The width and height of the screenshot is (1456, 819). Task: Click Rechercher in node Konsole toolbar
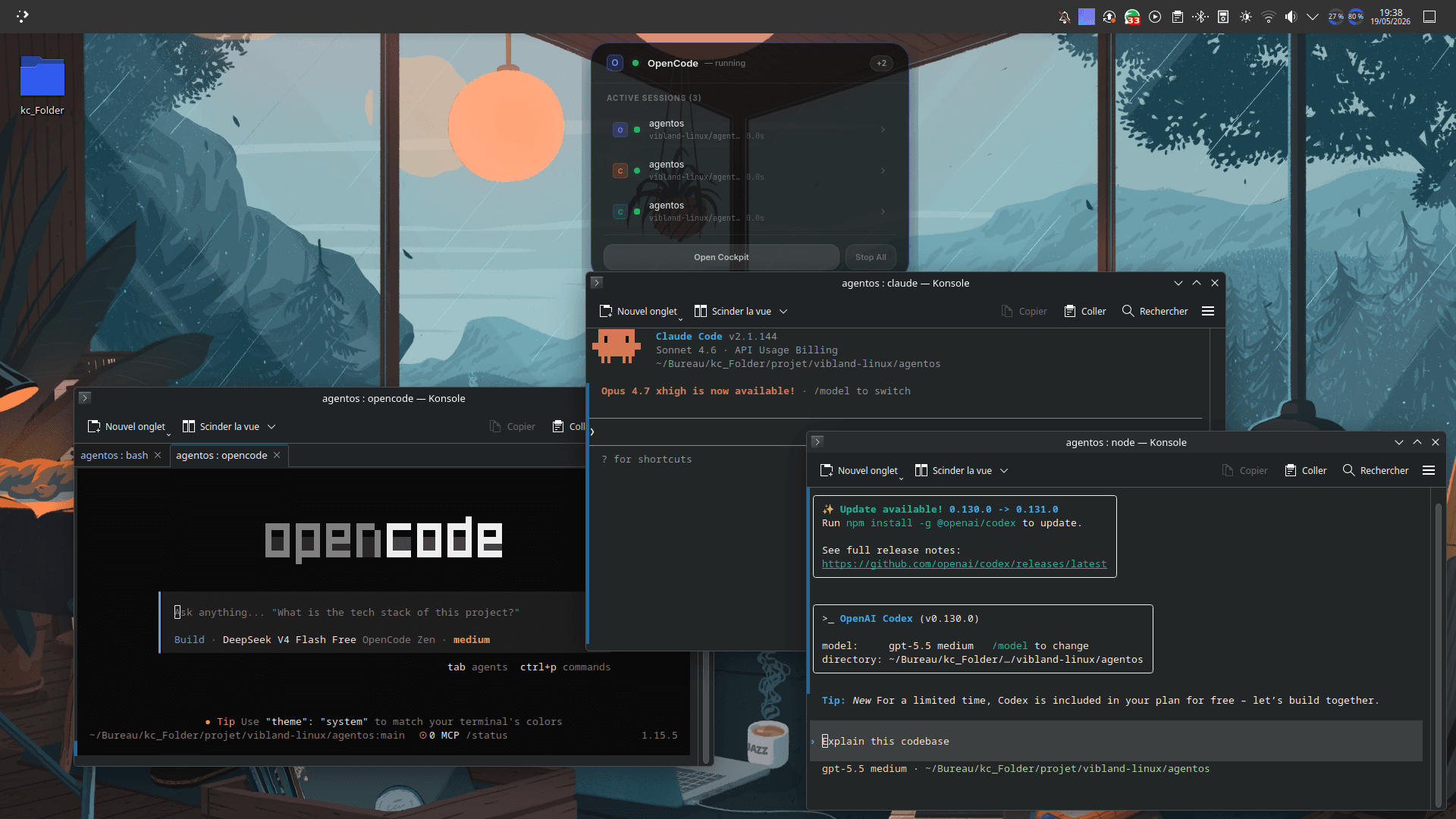tap(1376, 471)
